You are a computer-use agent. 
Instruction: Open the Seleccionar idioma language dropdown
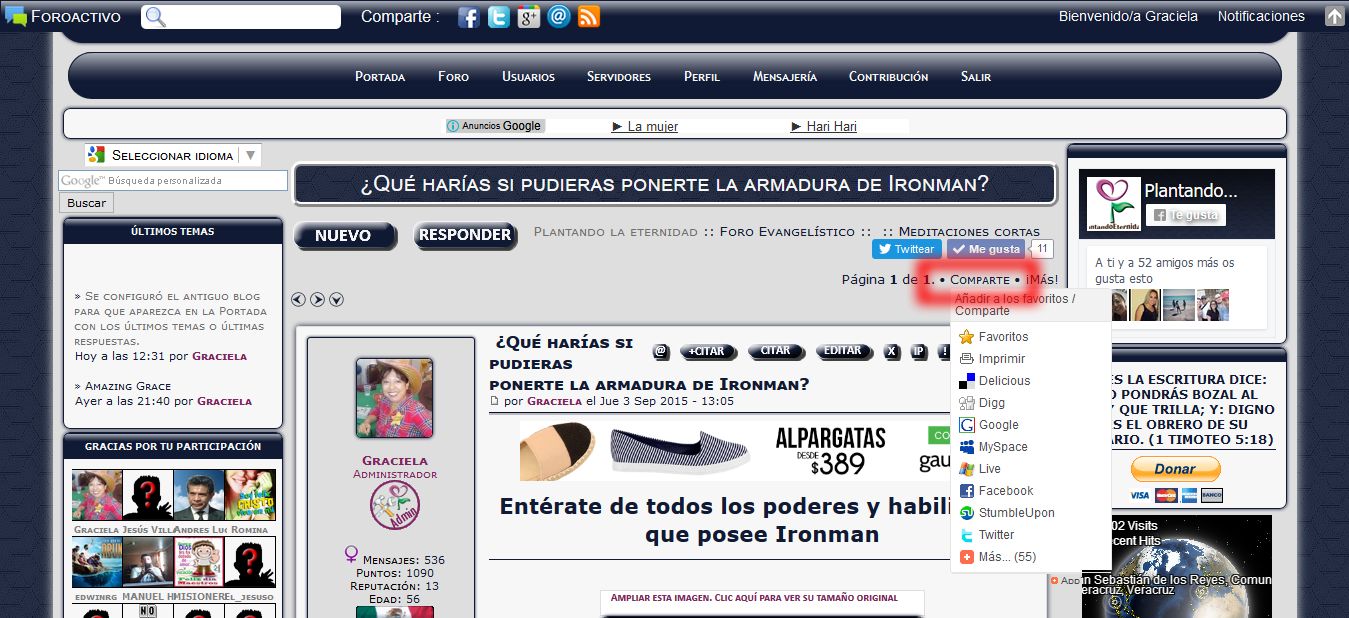(x=173, y=155)
